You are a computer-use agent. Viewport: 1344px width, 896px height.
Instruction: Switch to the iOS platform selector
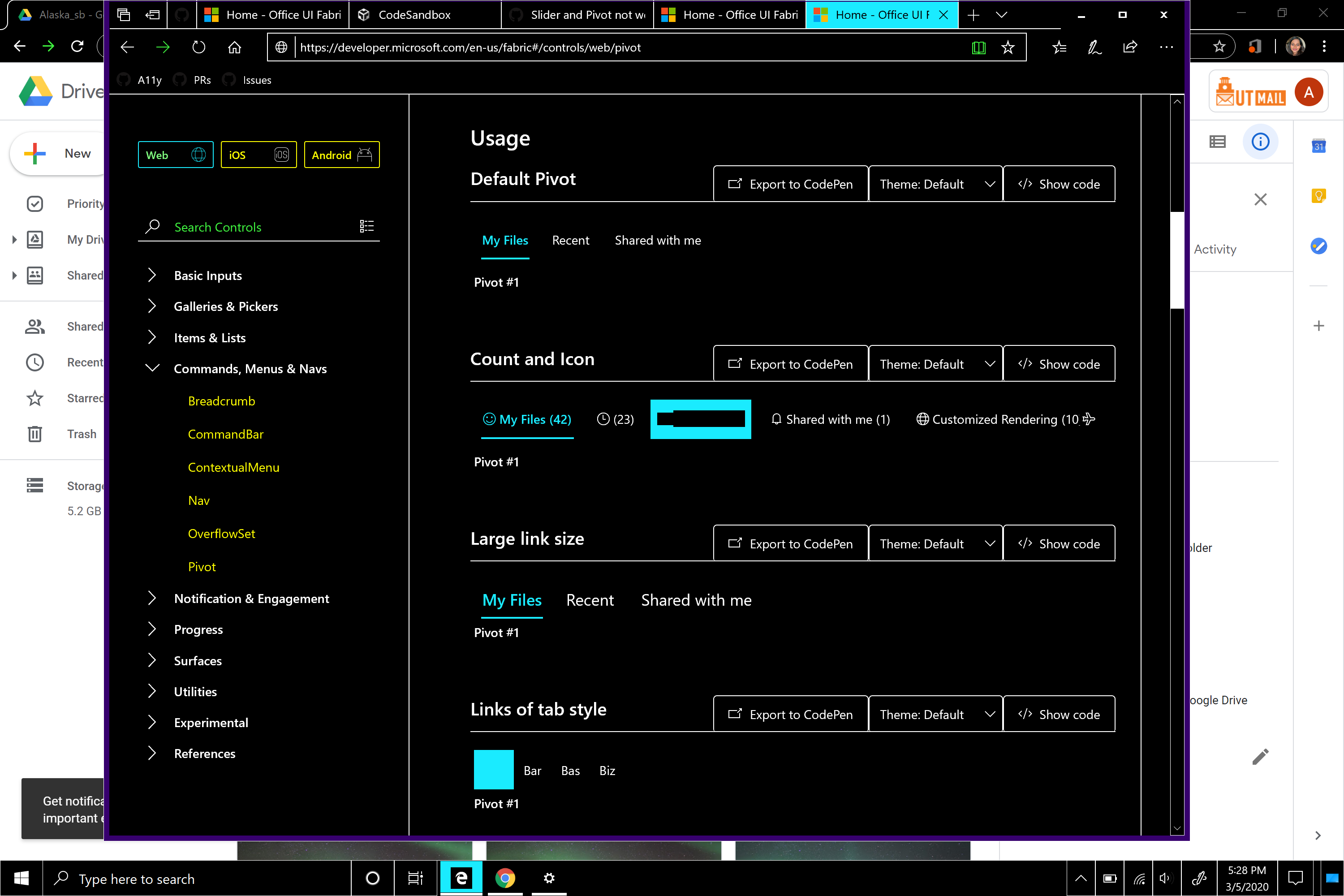click(258, 154)
